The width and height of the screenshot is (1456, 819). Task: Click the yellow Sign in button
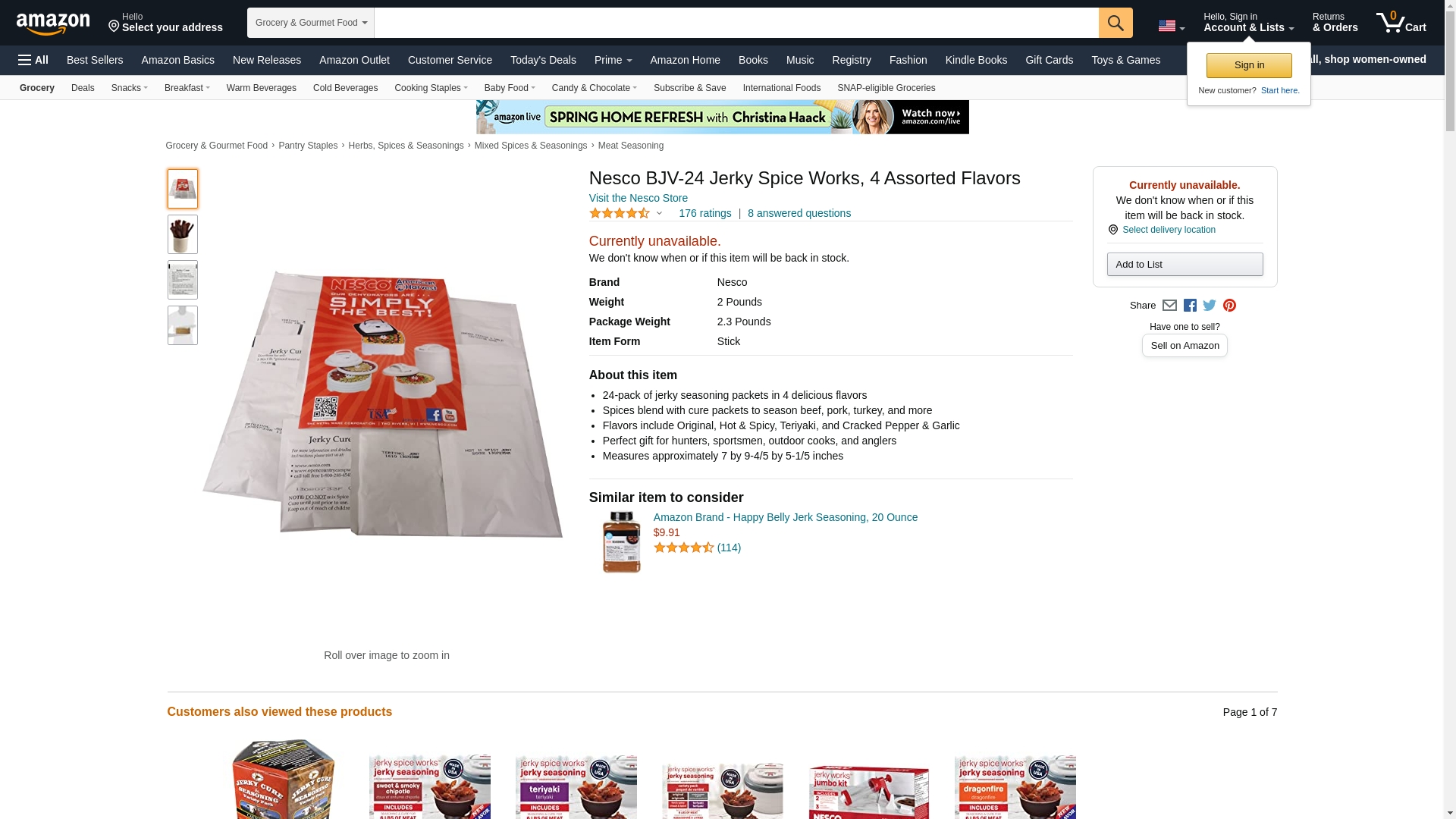(1248, 65)
